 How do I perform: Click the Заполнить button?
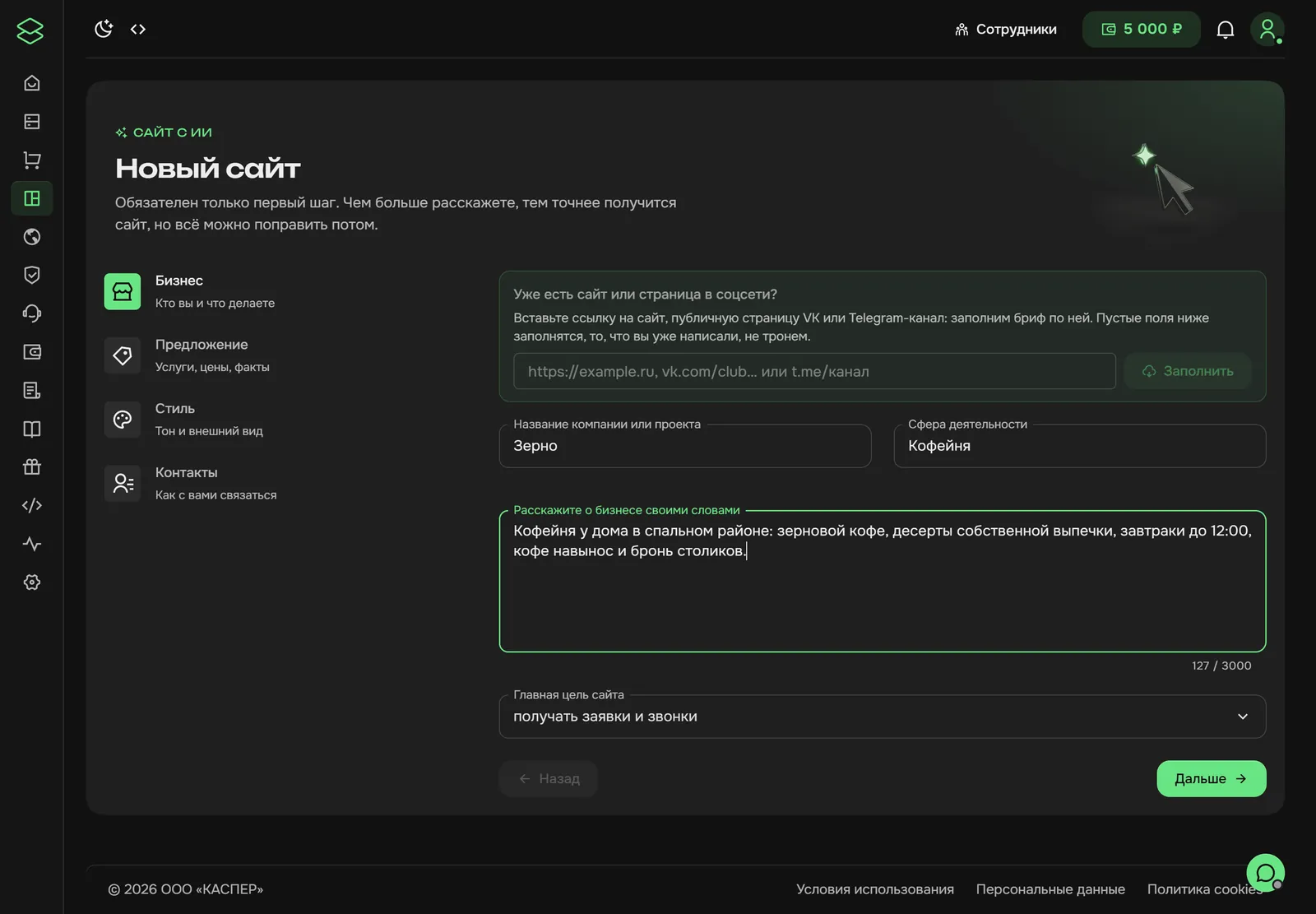pos(1188,371)
